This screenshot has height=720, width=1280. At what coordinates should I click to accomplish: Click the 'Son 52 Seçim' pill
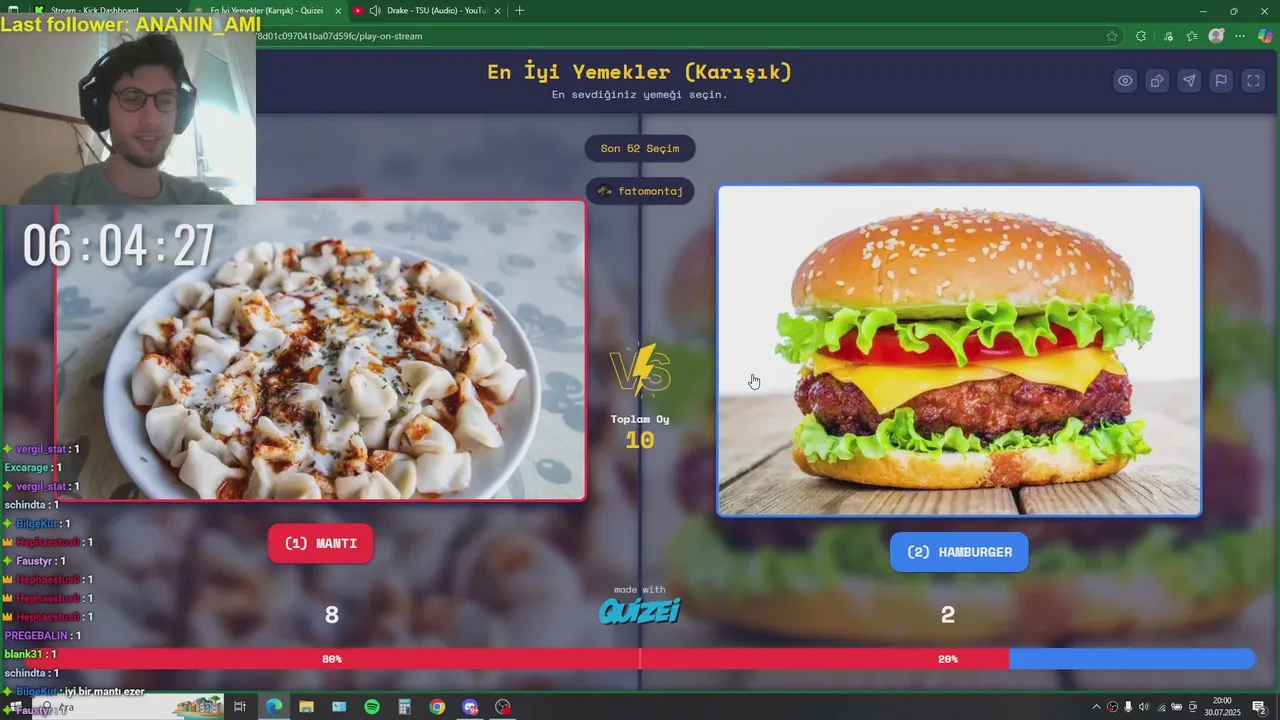coord(640,148)
